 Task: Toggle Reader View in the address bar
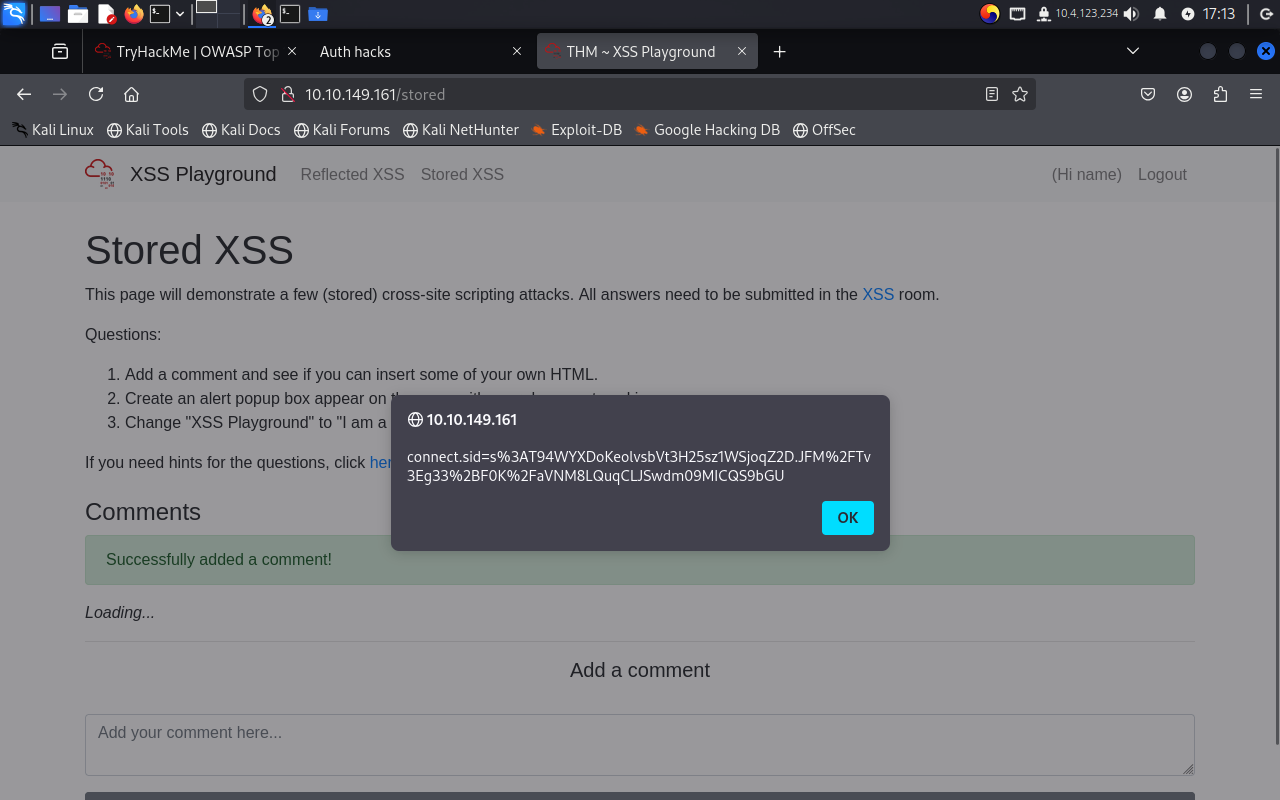coord(991,94)
